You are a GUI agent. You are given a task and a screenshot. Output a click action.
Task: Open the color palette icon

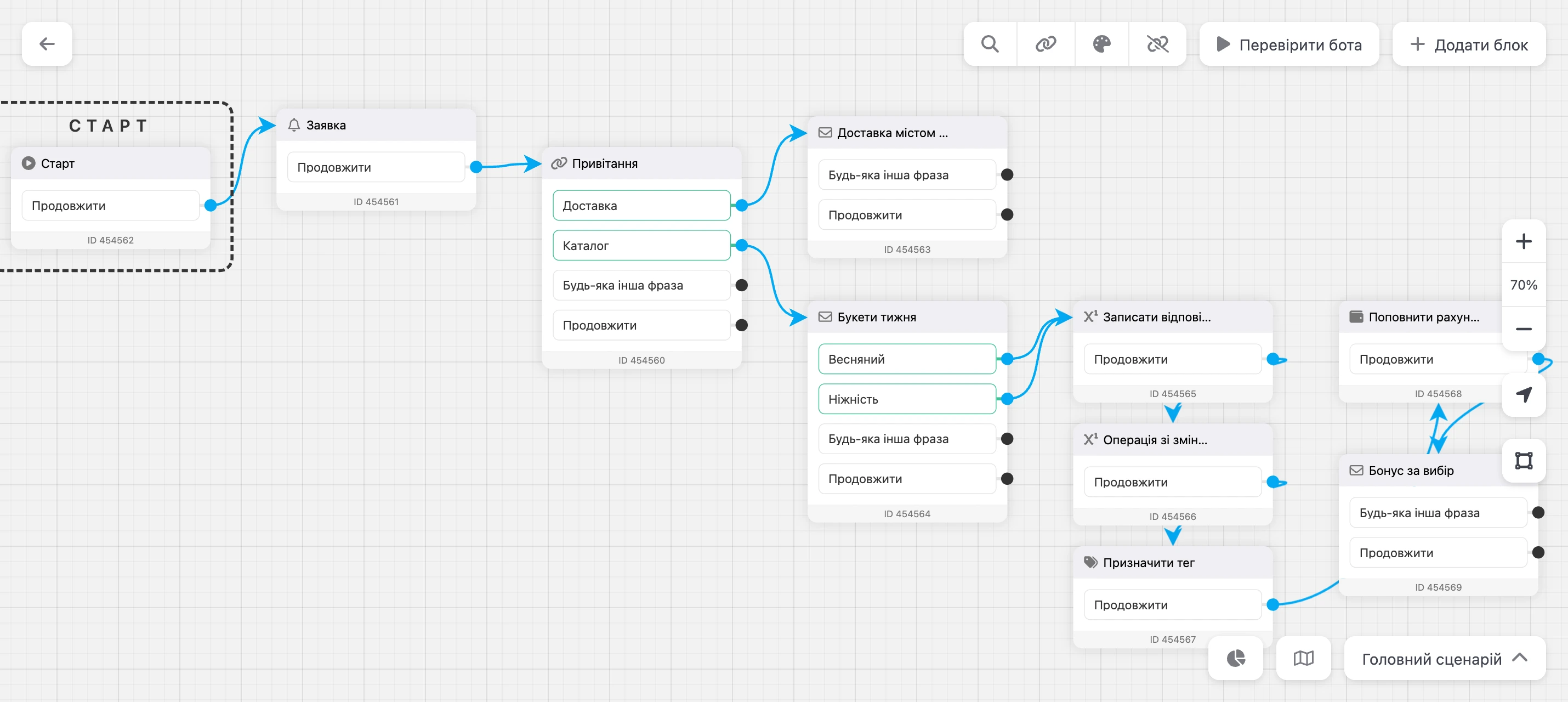point(1102,44)
